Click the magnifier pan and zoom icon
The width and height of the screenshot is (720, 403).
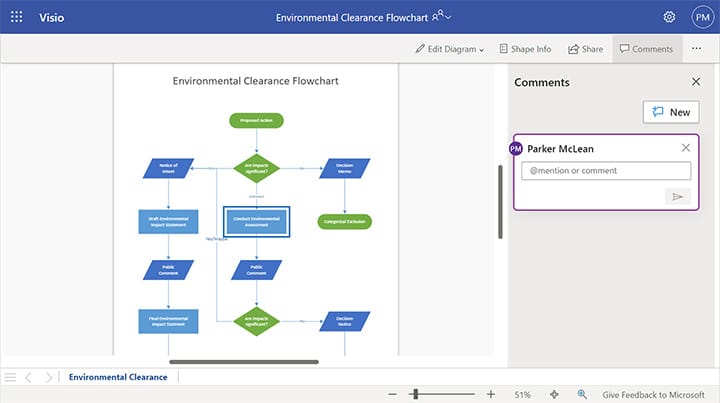click(582, 395)
